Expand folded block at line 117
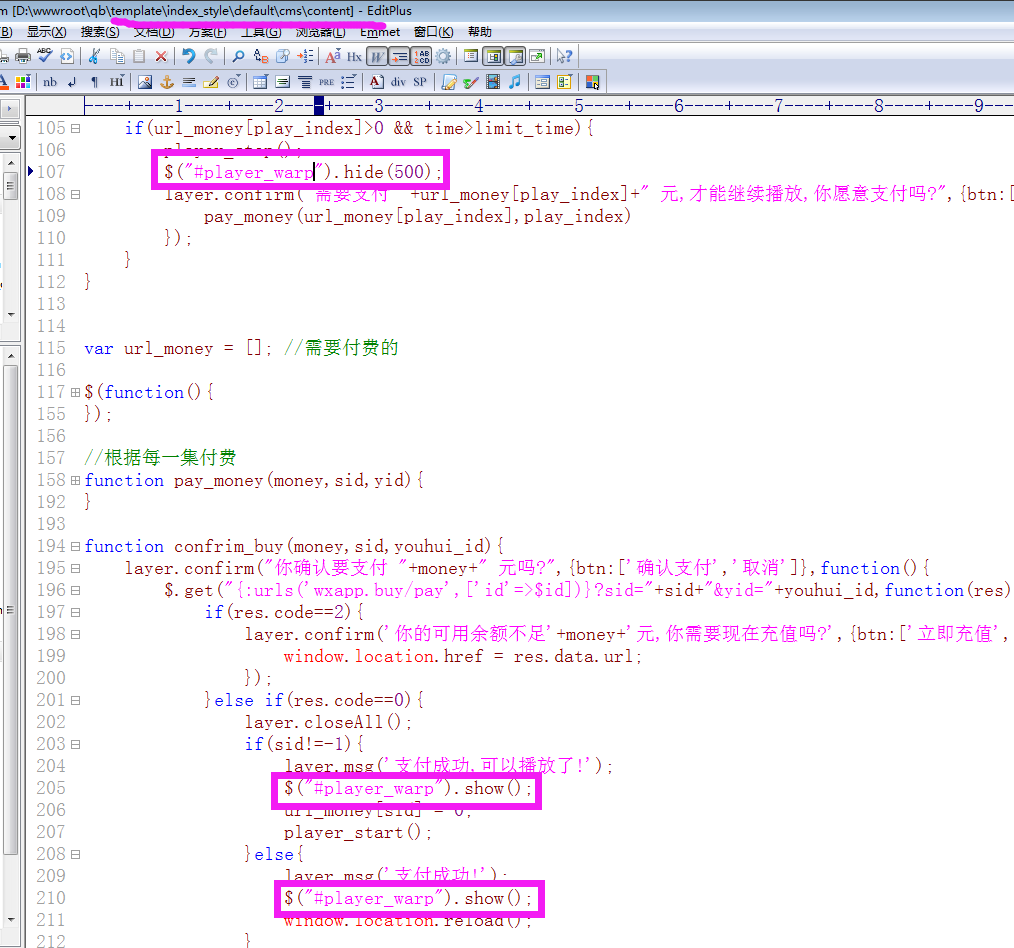This screenshot has height=948, width=1014. 76,392
